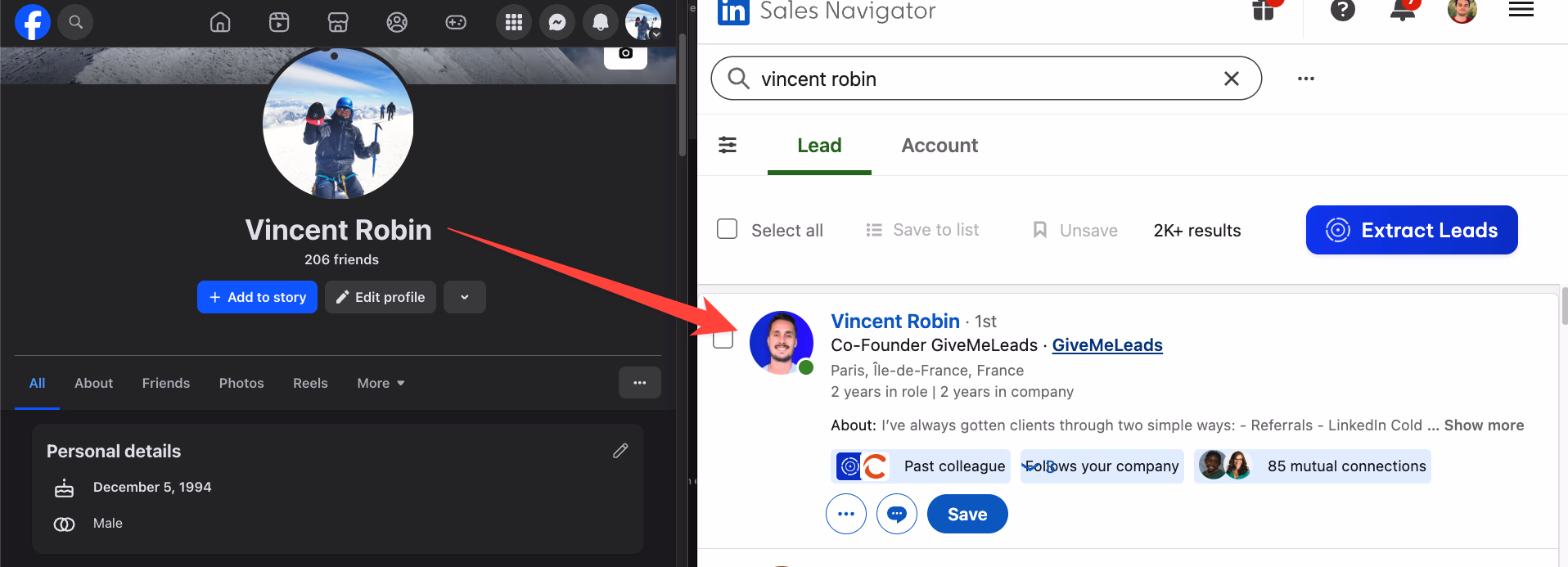Open Vincent Robin's LinkedIn profile photo

click(782, 343)
